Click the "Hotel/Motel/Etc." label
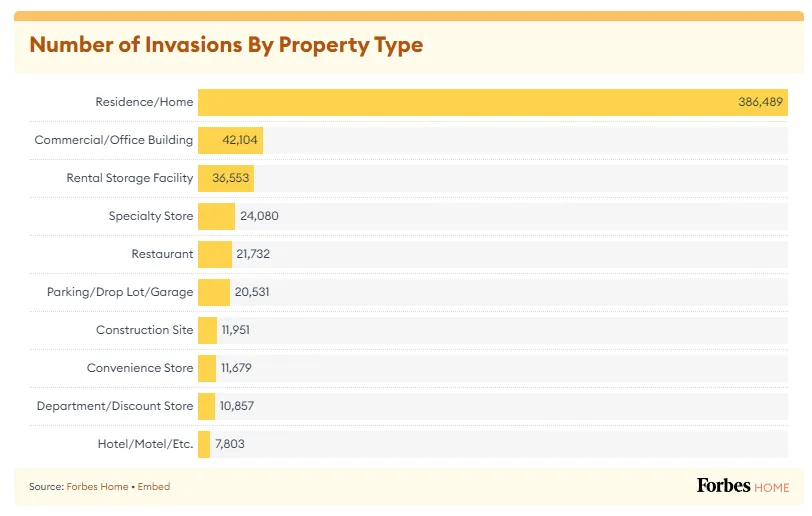Viewport: 812px width, 516px height. [x=145, y=444]
